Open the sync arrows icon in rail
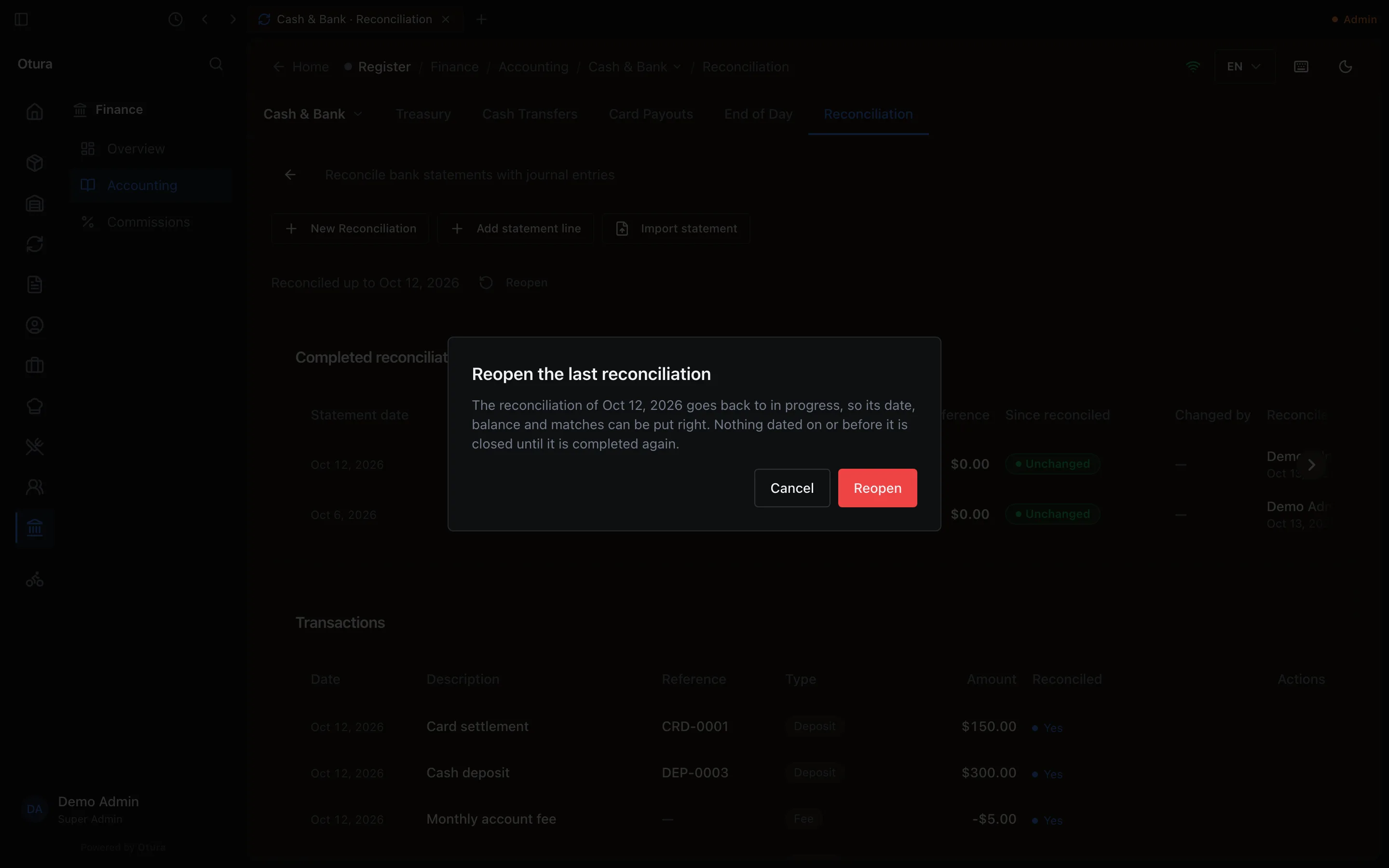Screen dimensions: 1389x868 [34, 244]
